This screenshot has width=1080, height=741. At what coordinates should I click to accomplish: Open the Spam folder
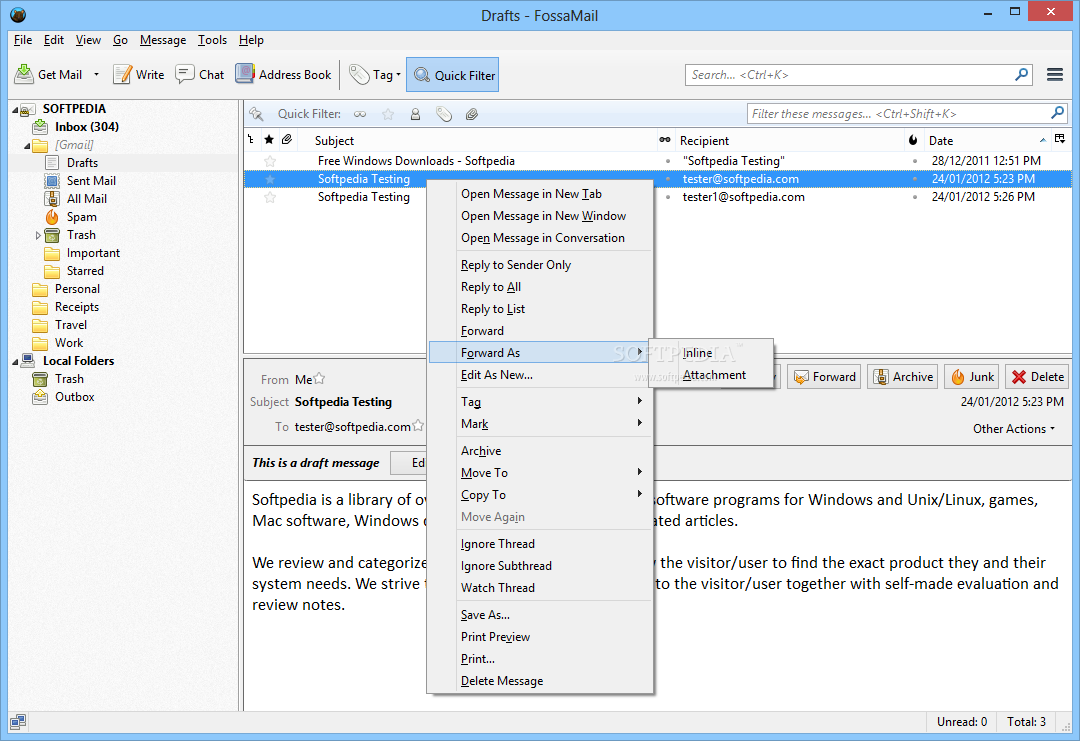pyautogui.click(x=81, y=217)
